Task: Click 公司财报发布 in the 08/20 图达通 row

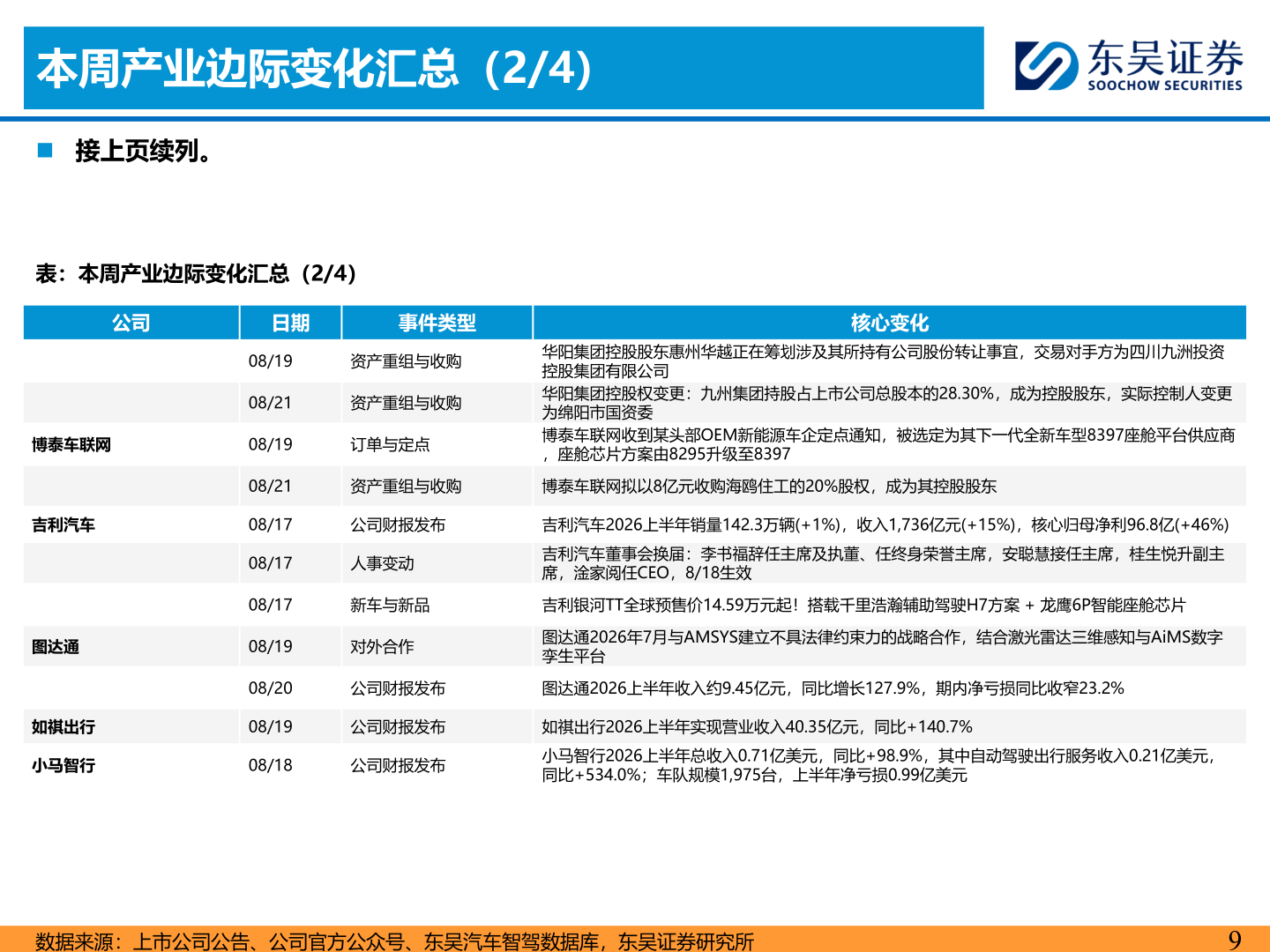Action: pyautogui.click(x=398, y=688)
